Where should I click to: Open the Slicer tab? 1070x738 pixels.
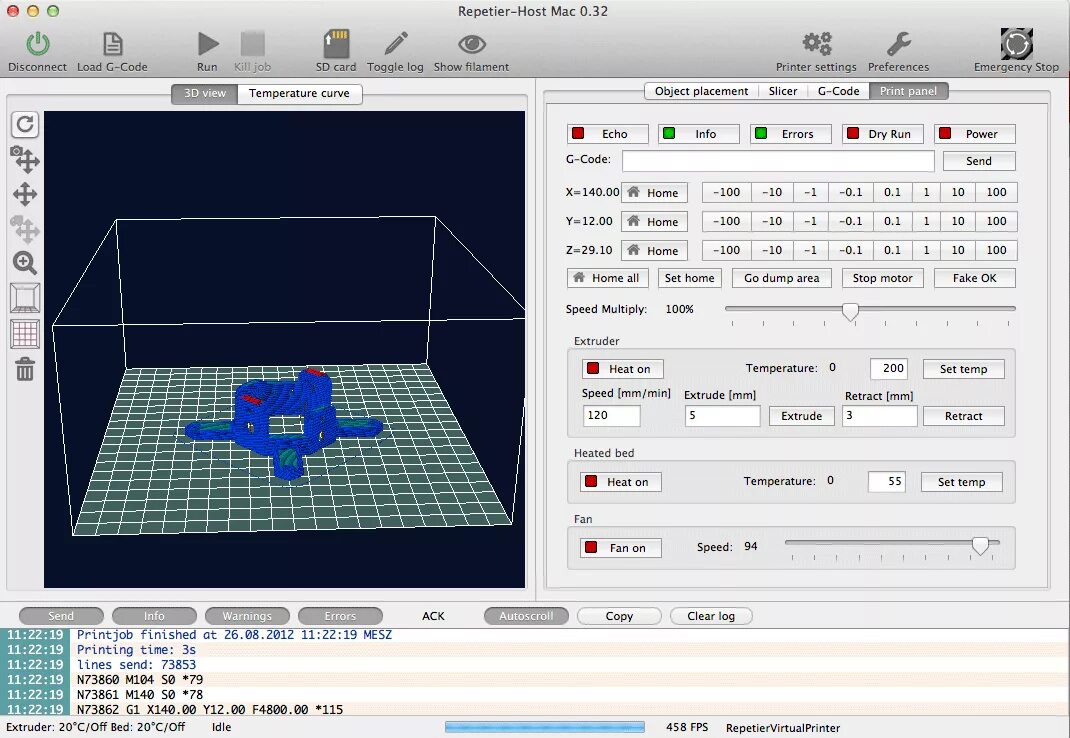coord(783,91)
